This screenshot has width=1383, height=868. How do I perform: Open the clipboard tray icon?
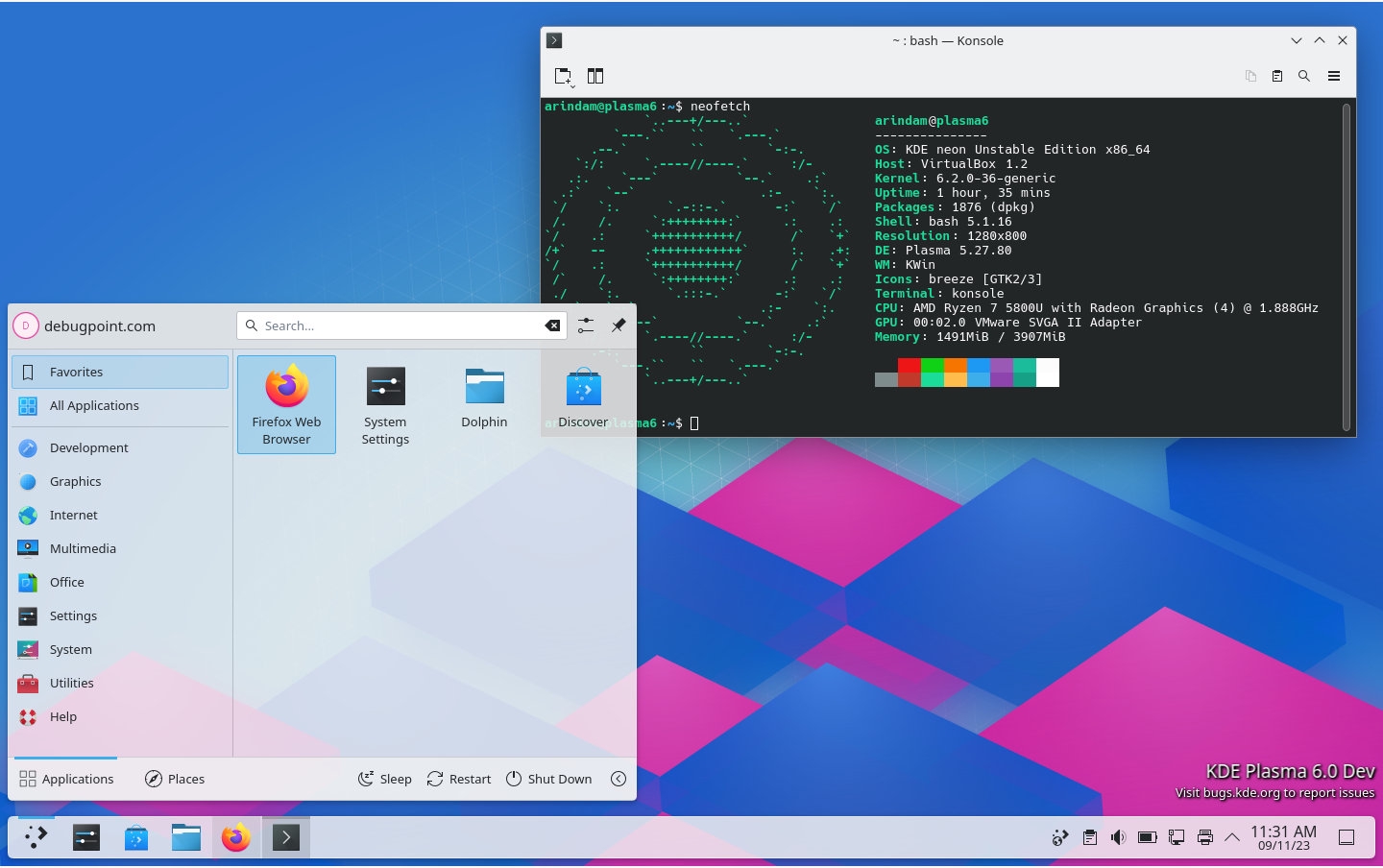point(1089,837)
